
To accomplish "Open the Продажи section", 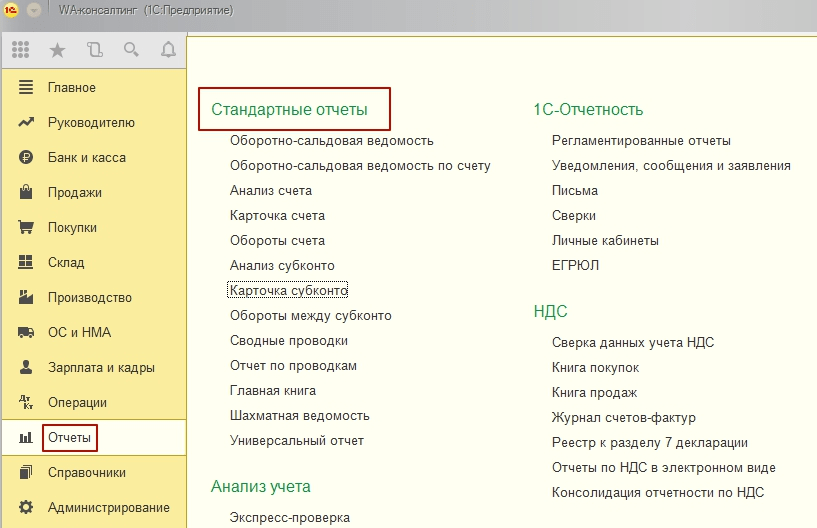I will pyautogui.click(x=74, y=193).
